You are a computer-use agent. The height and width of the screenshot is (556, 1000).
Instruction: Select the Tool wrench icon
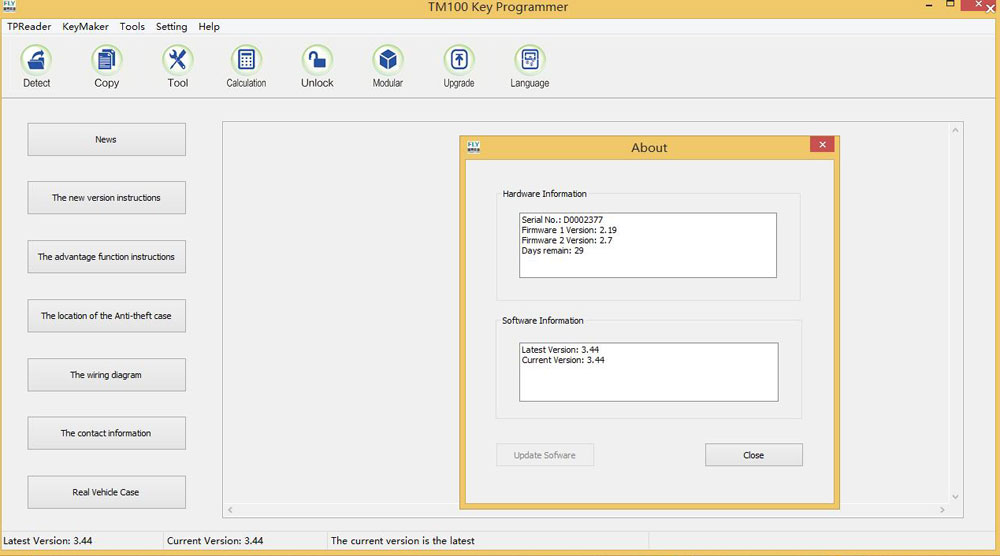coord(177,60)
